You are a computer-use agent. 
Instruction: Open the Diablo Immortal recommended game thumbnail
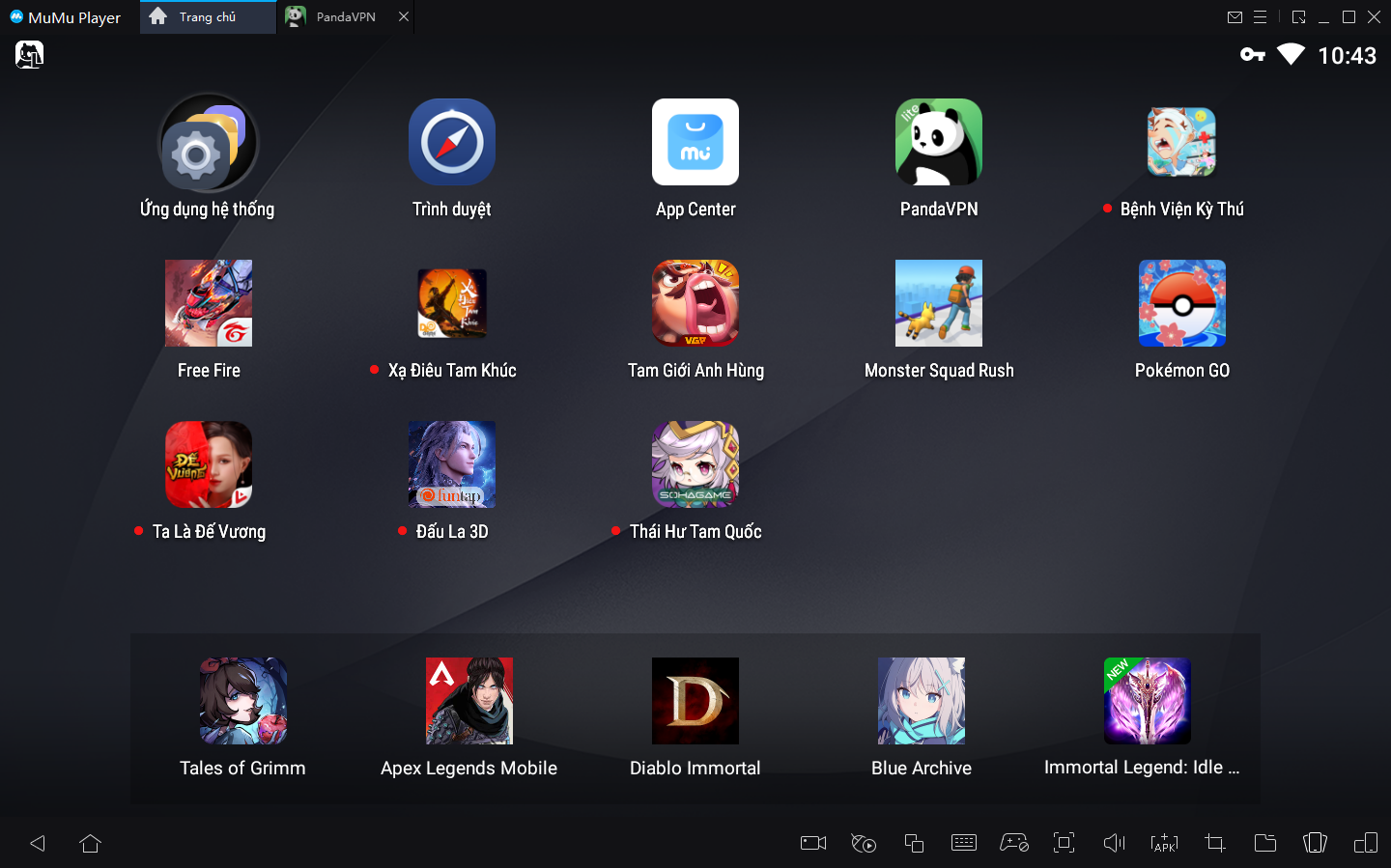click(695, 701)
